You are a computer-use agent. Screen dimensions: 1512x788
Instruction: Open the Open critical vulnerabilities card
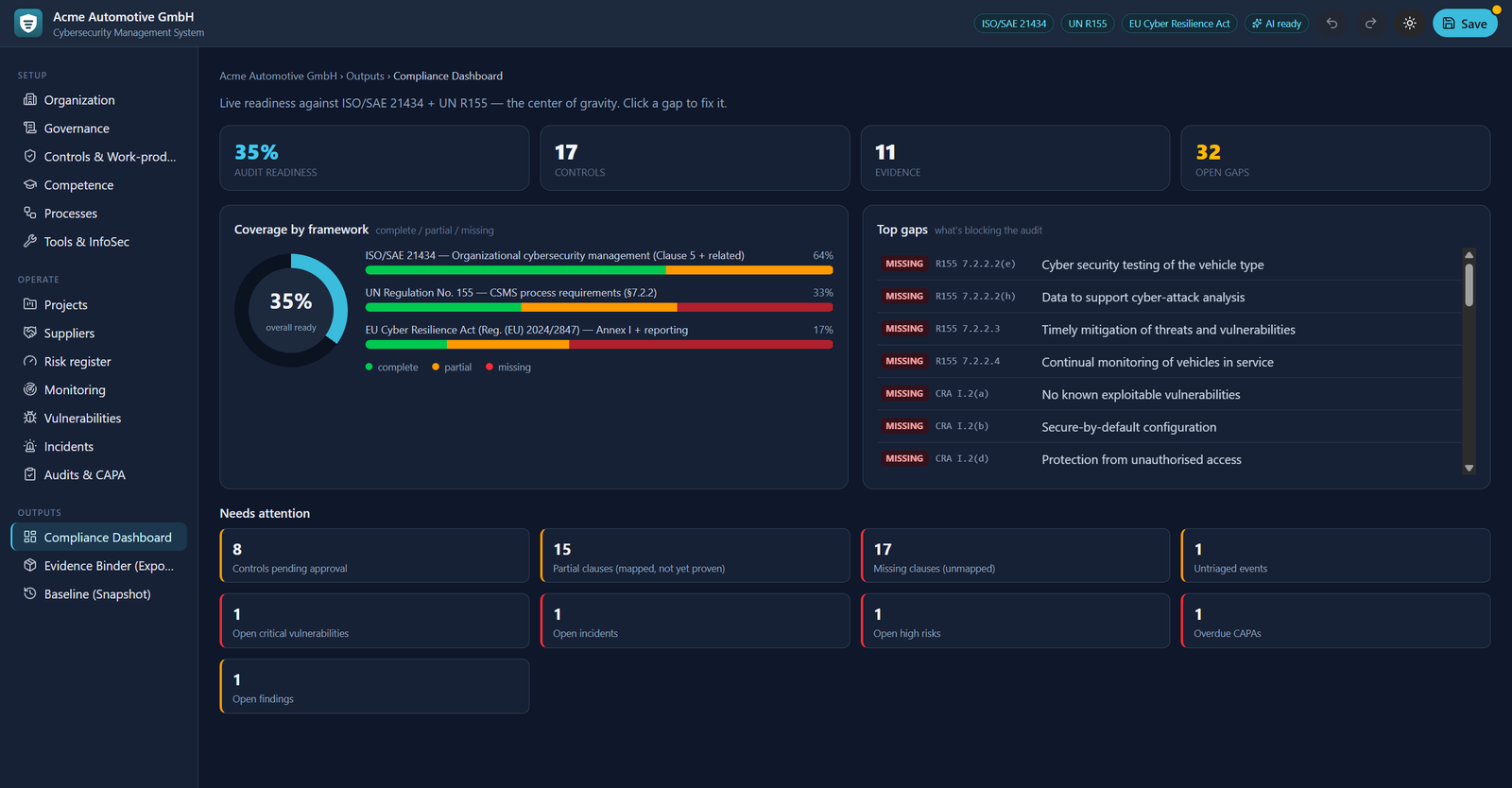[374, 621]
